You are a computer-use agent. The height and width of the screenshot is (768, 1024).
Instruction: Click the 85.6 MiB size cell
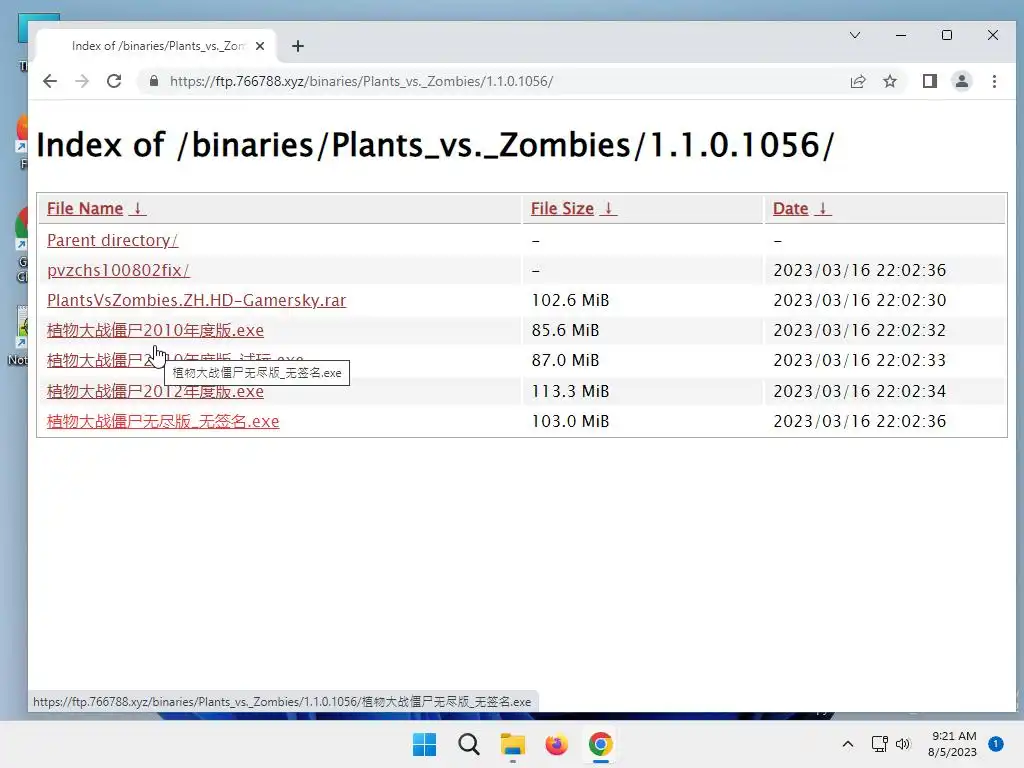pos(565,330)
